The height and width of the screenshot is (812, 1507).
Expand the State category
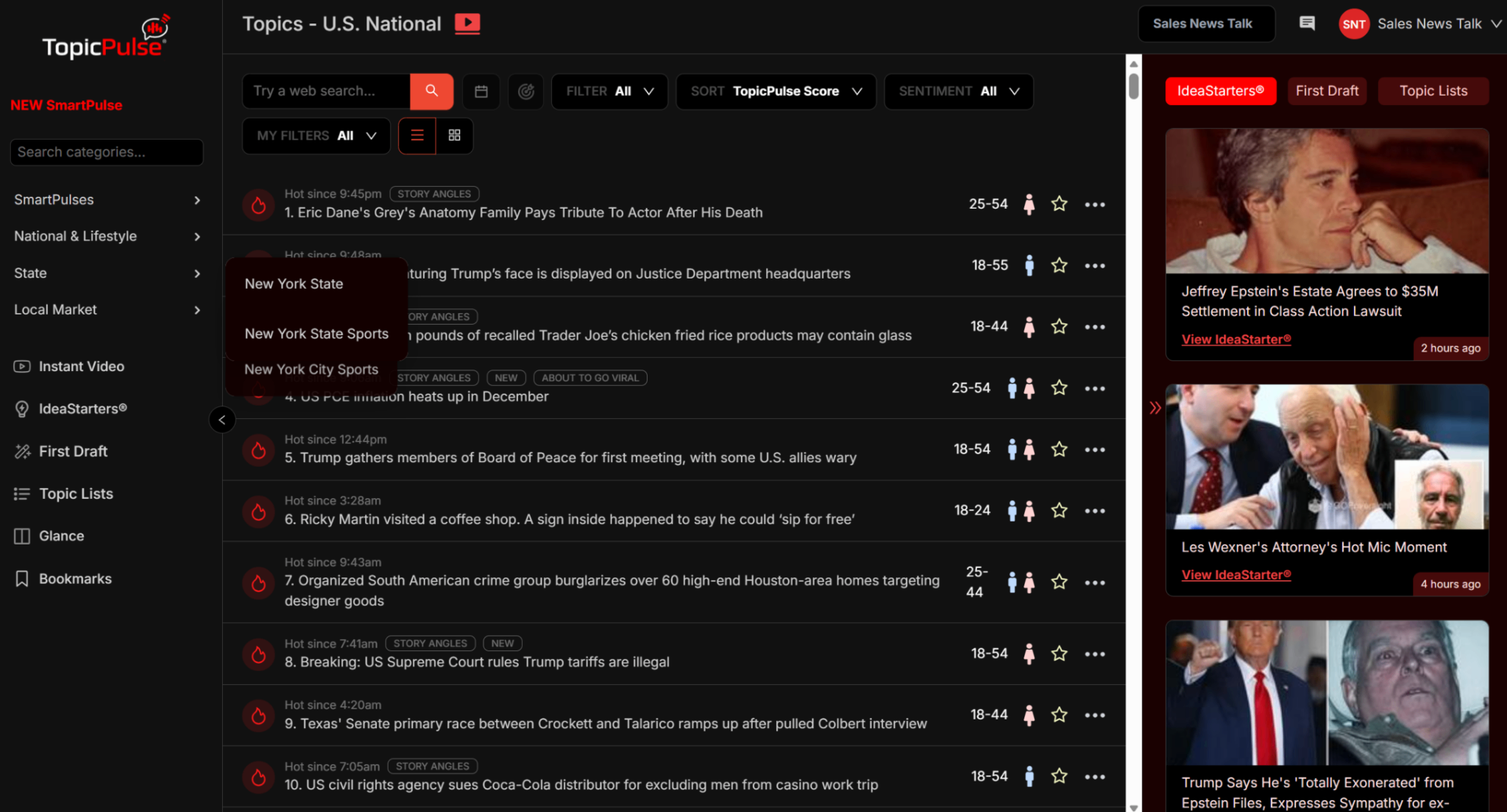pyautogui.click(x=108, y=273)
